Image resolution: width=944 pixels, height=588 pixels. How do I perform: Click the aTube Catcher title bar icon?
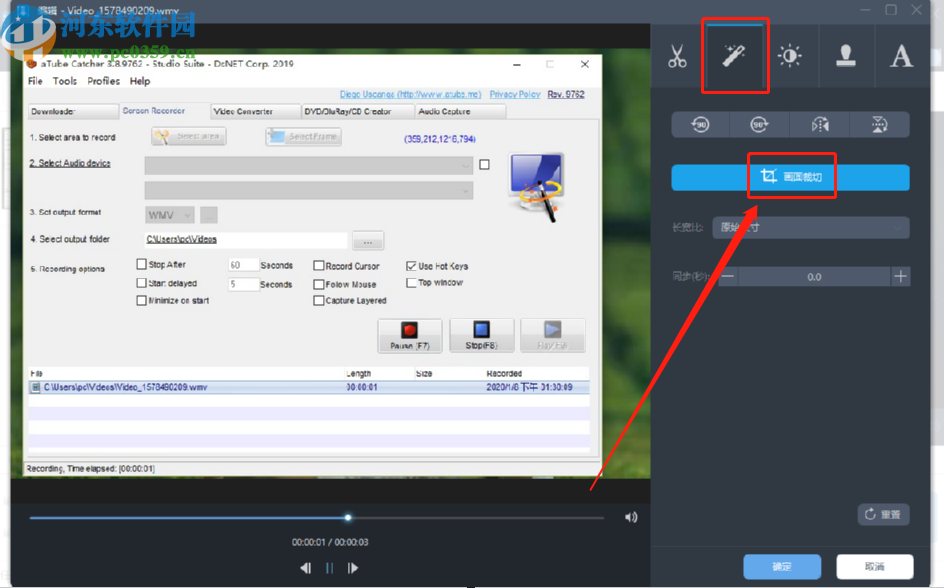pyautogui.click(x=31, y=63)
